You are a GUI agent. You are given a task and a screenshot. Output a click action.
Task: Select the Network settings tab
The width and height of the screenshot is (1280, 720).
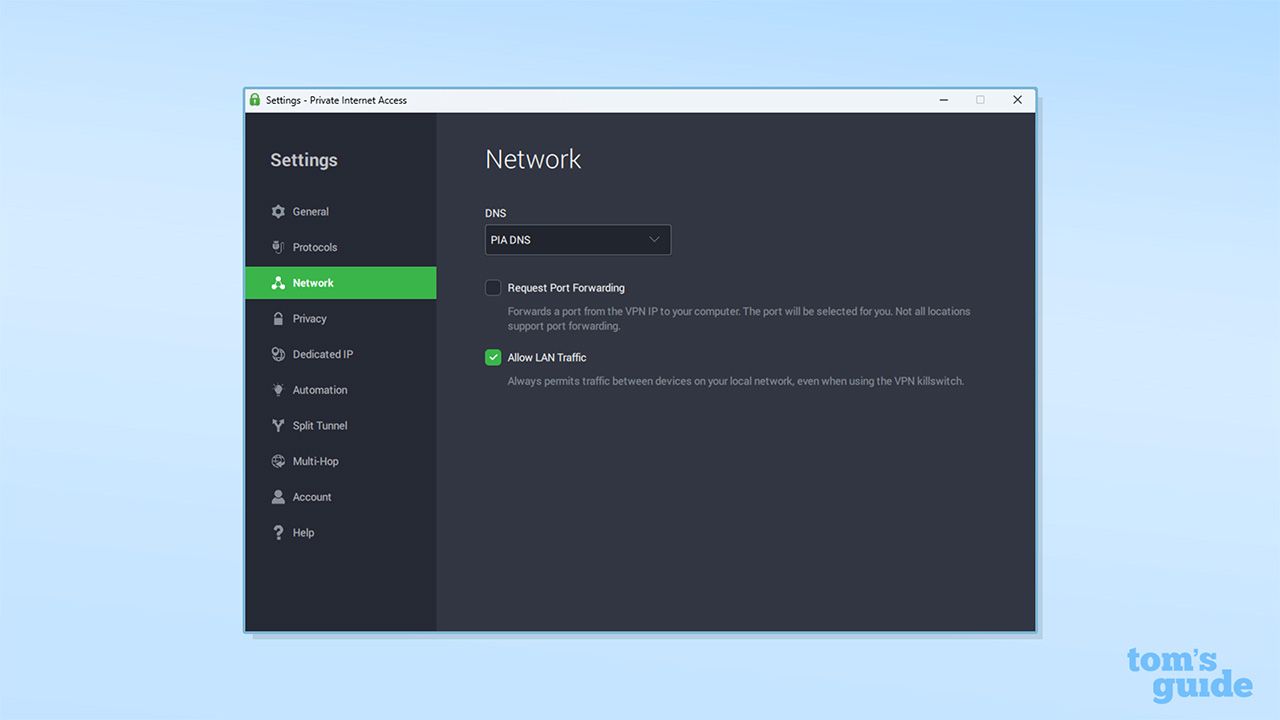point(340,283)
